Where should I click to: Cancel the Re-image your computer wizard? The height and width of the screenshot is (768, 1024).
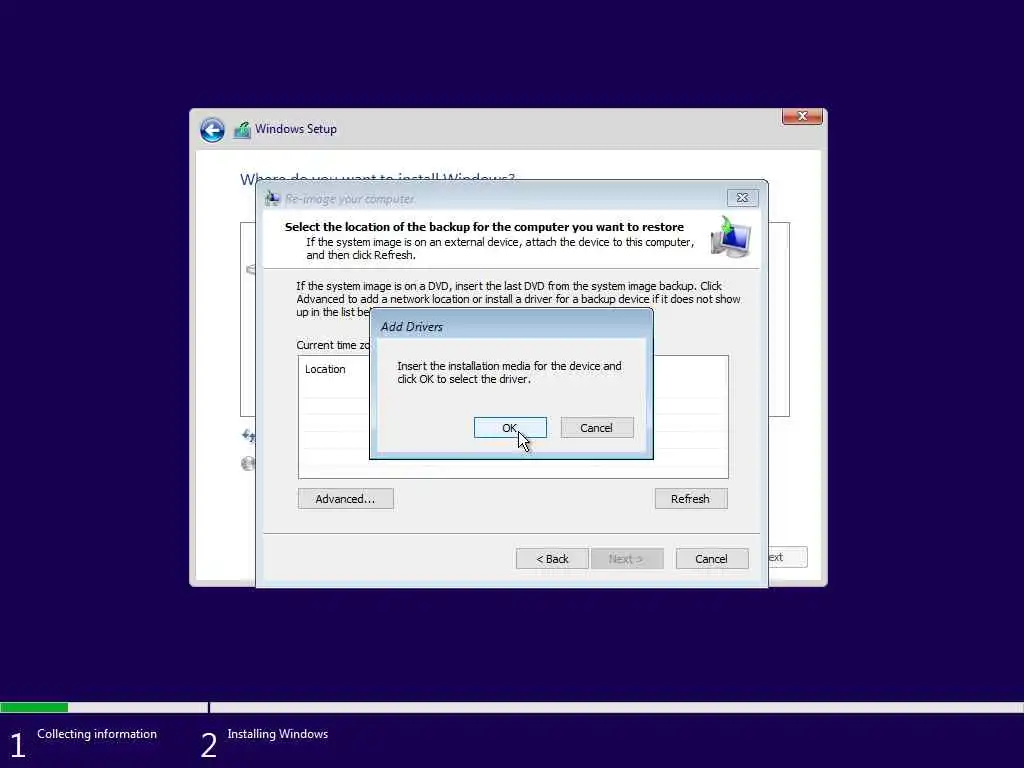click(711, 559)
